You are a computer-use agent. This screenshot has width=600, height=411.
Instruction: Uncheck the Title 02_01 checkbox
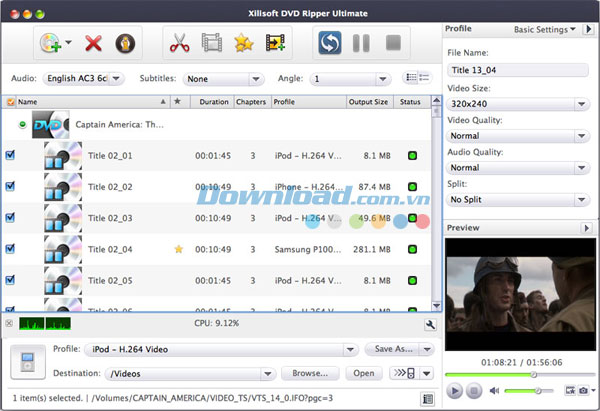(x=10, y=155)
